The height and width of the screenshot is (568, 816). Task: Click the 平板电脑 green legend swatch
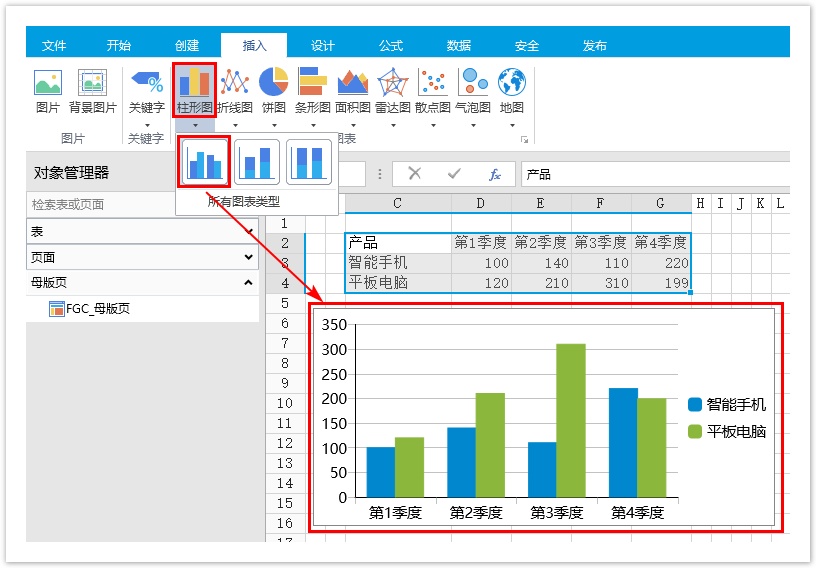[x=695, y=432]
